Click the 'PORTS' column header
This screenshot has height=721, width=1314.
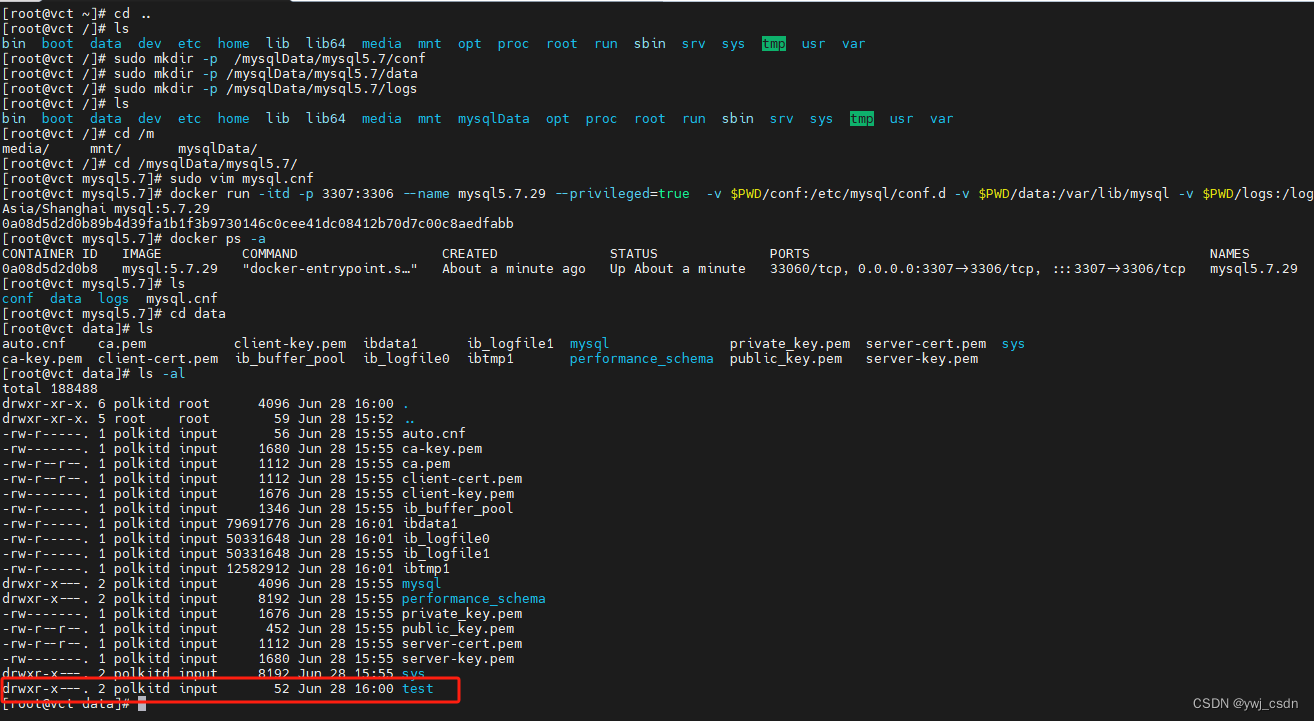(790, 254)
